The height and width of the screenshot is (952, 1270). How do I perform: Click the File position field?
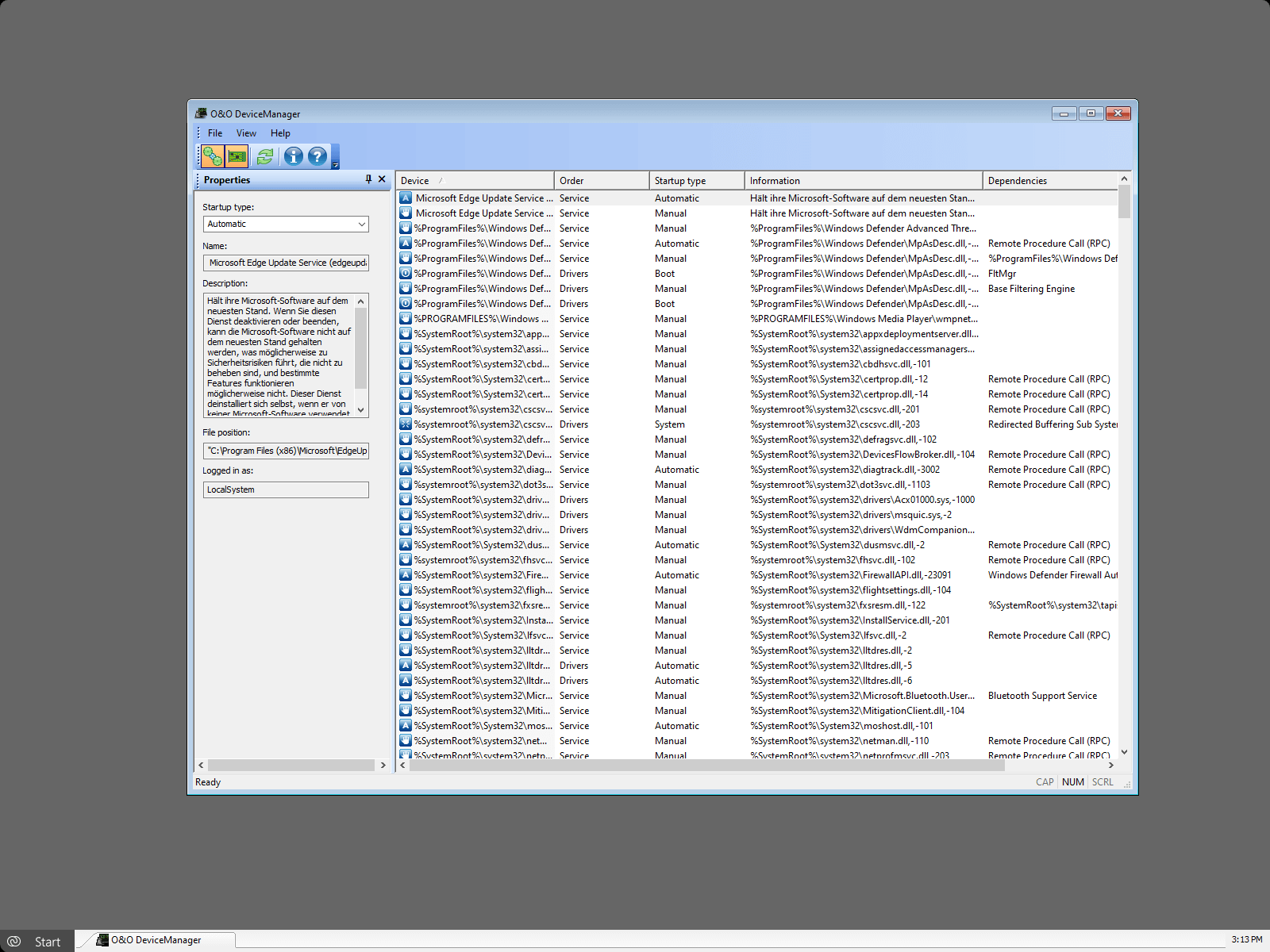pyautogui.click(x=286, y=451)
